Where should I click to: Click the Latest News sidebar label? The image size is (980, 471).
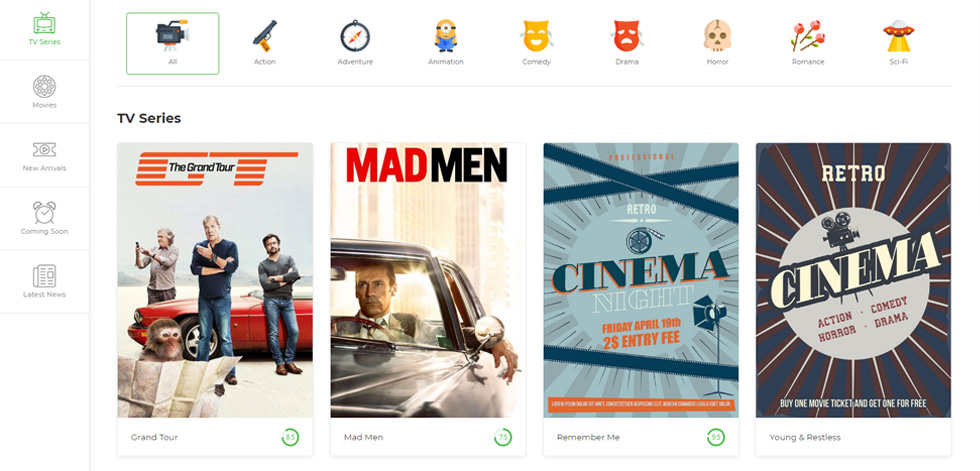44,295
